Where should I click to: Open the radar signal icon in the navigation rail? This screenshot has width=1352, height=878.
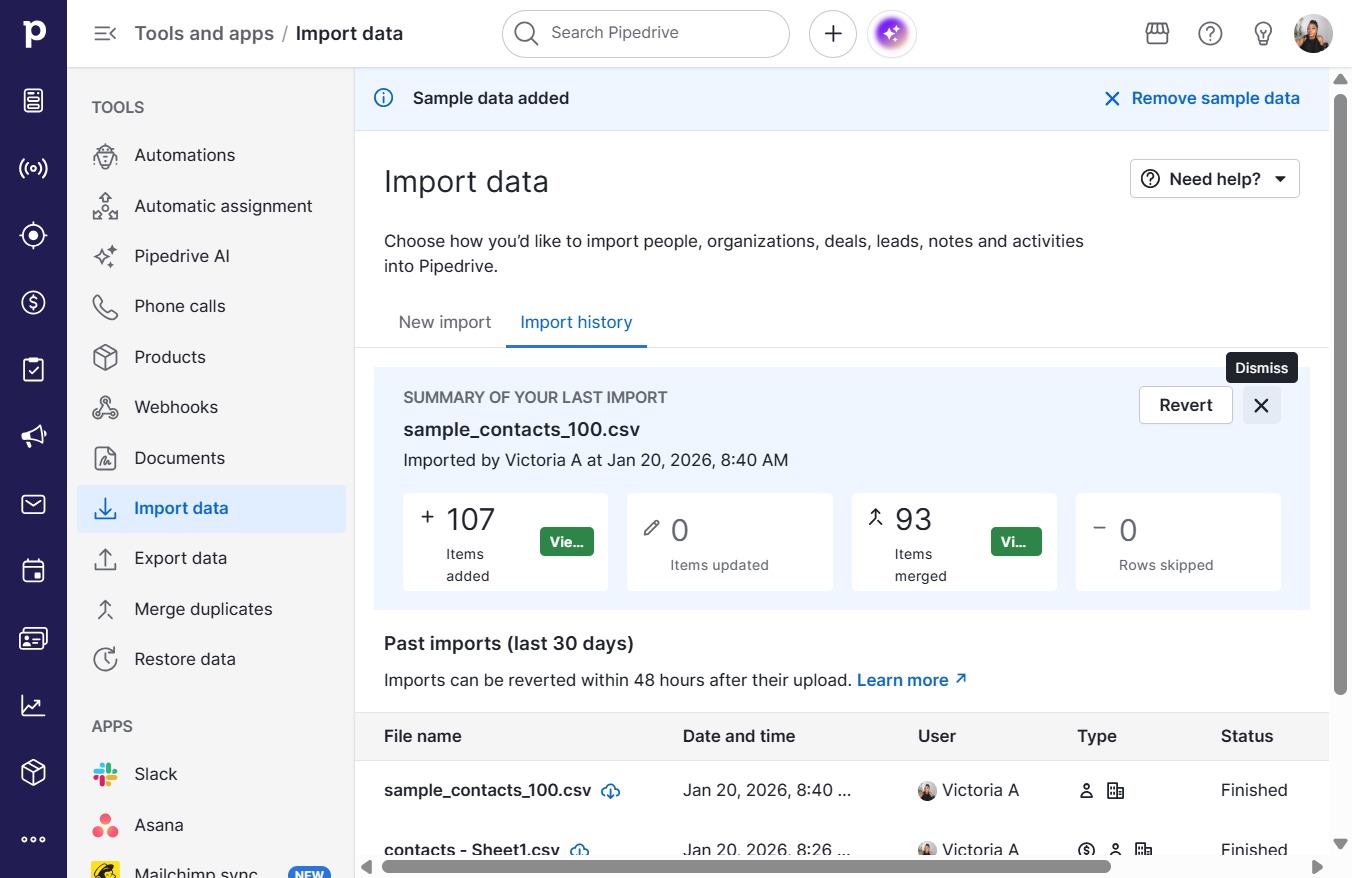coord(33,168)
